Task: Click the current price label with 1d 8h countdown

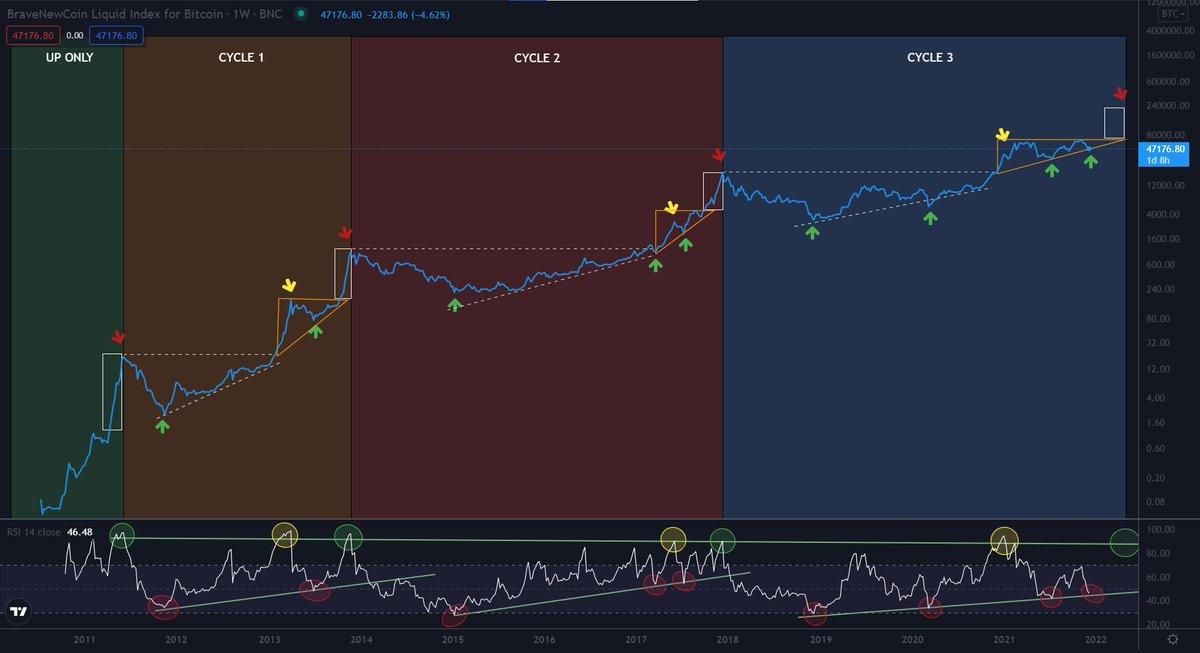Action: point(1162,154)
